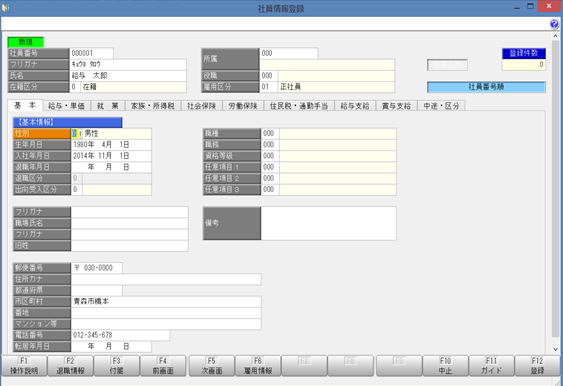Click the 社員番号順 button
The width and height of the screenshot is (563, 386).
click(x=486, y=87)
